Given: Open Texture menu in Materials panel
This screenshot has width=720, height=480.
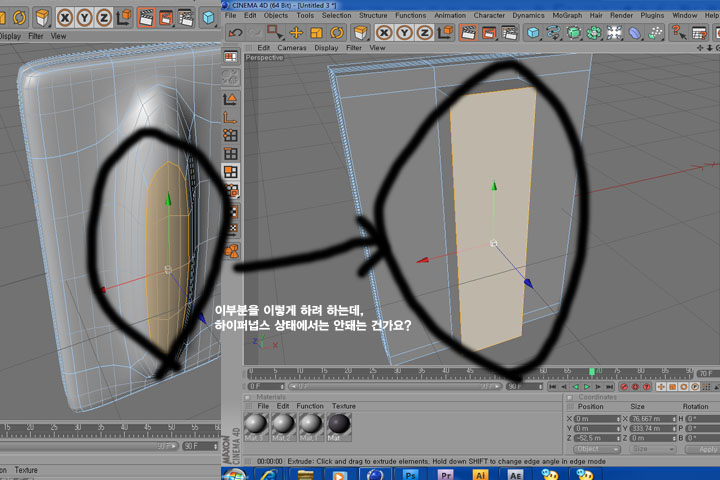Looking at the screenshot, I should pos(343,406).
